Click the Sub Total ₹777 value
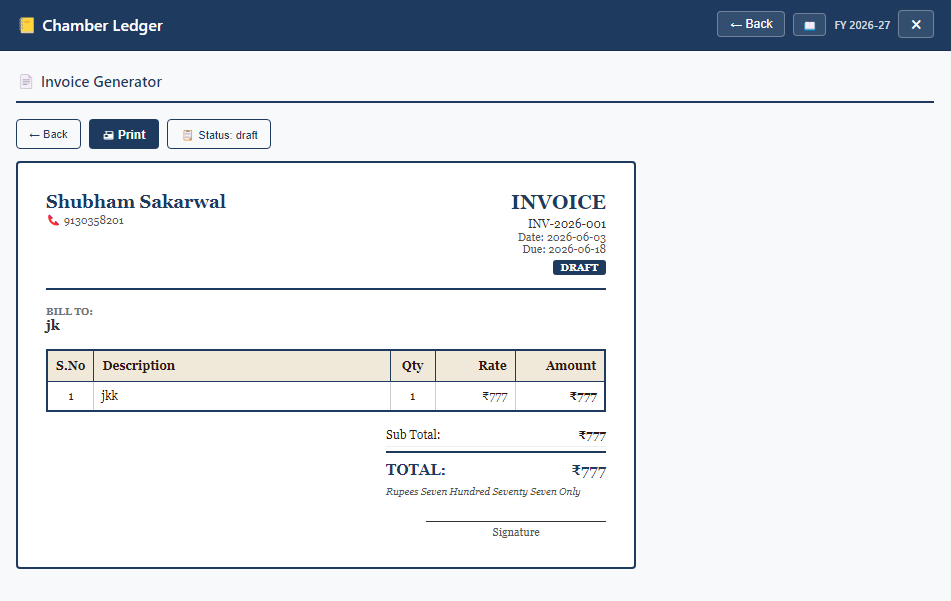The height and width of the screenshot is (601, 951). (592, 435)
